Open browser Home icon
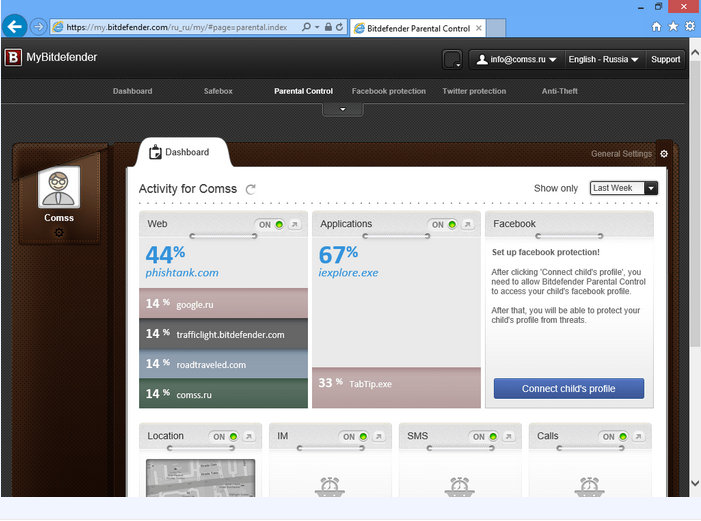 tap(656, 27)
